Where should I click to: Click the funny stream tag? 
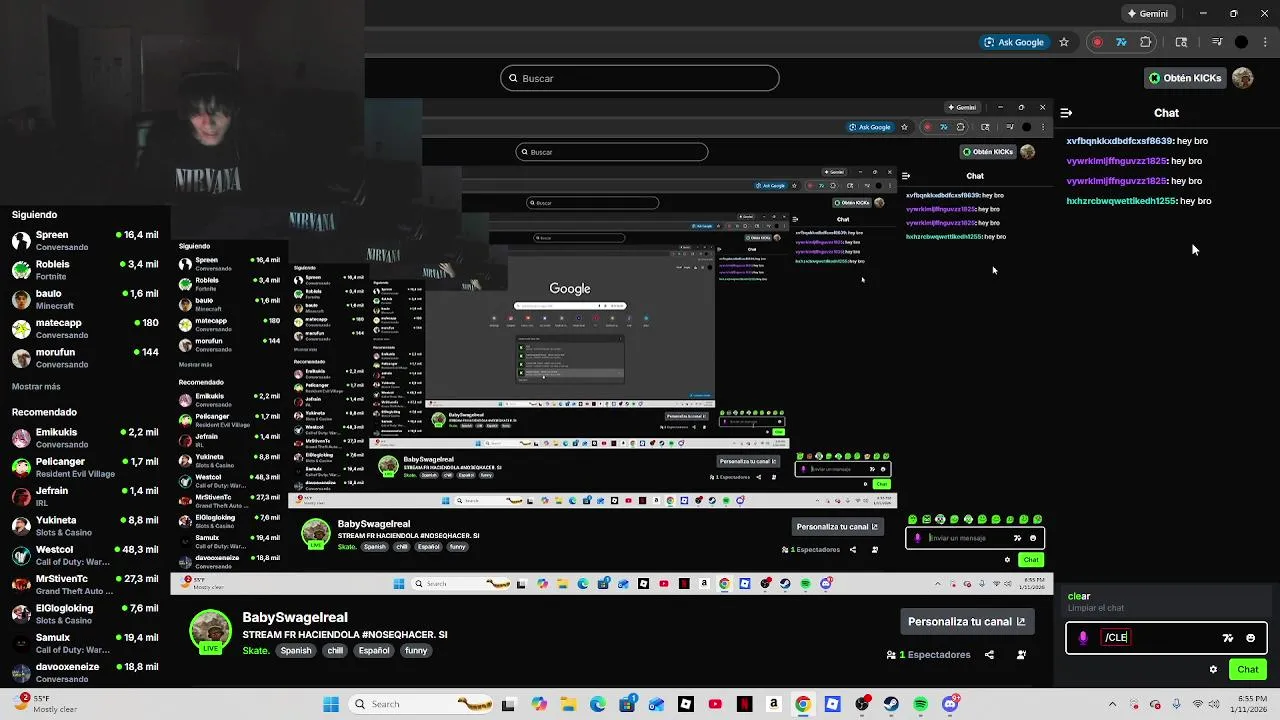click(416, 651)
